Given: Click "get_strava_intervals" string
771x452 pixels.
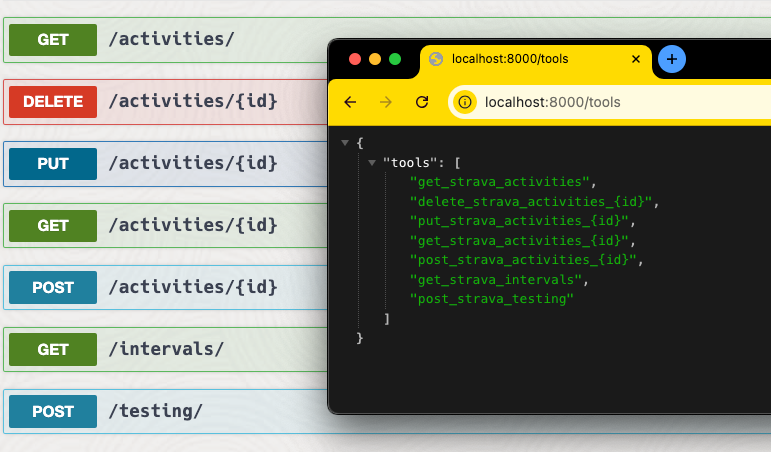Looking at the screenshot, I should click(x=496, y=280).
